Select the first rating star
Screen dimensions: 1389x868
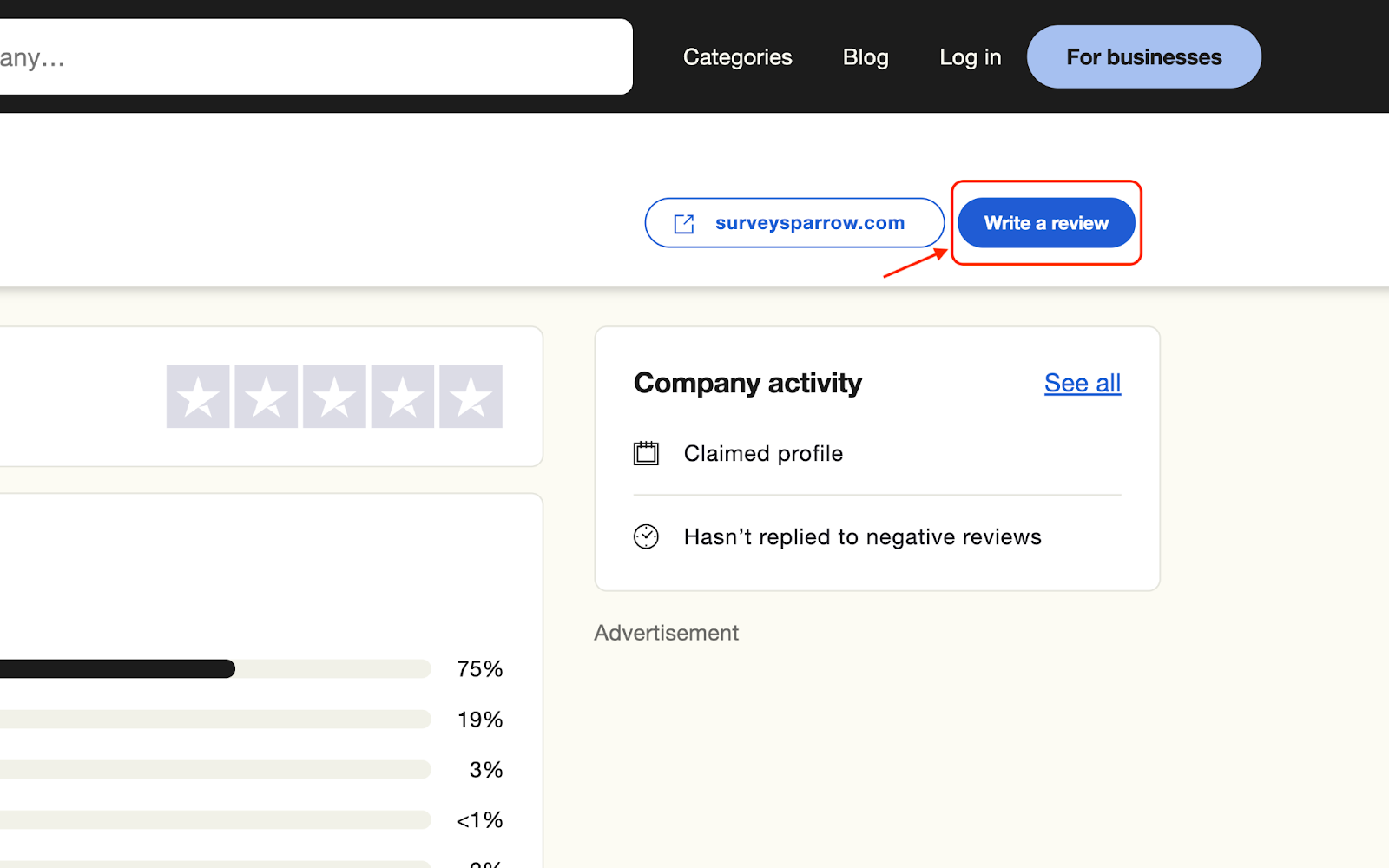198,397
